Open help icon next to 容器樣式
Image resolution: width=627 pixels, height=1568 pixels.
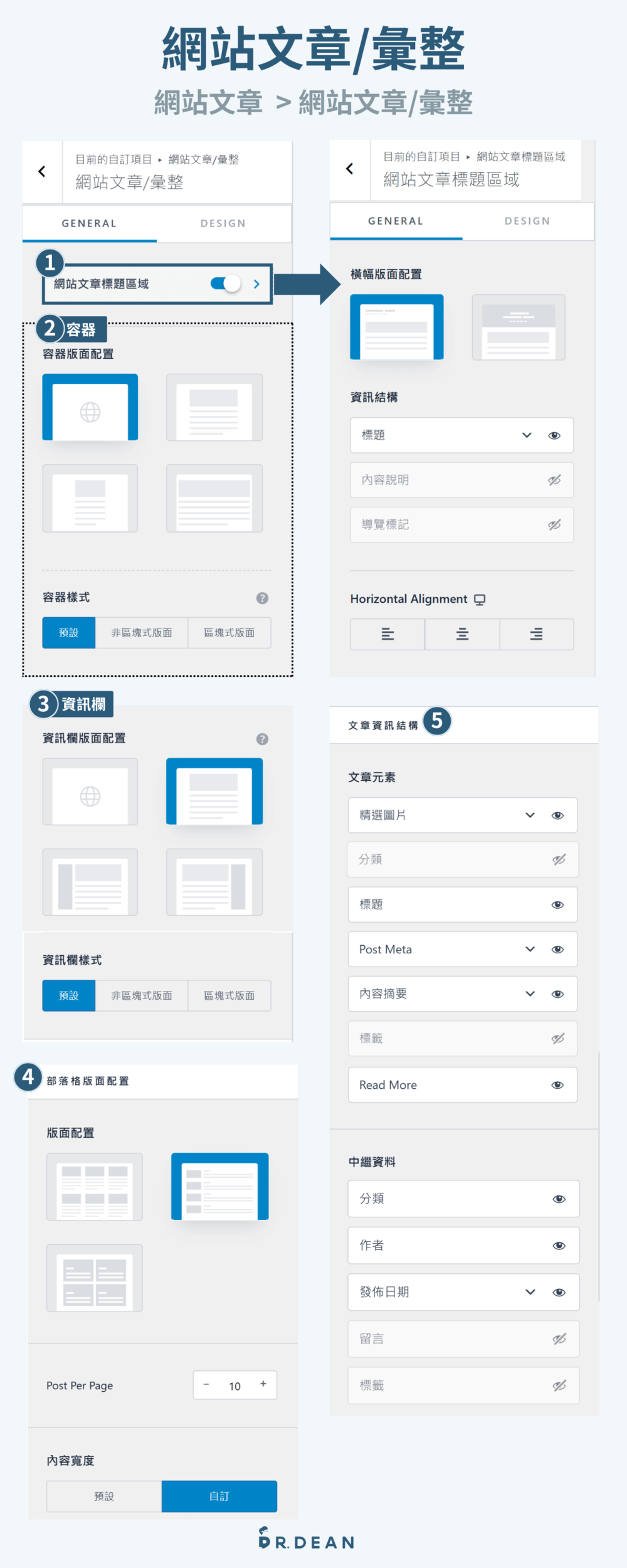pyautogui.click(x=262, y=598)
